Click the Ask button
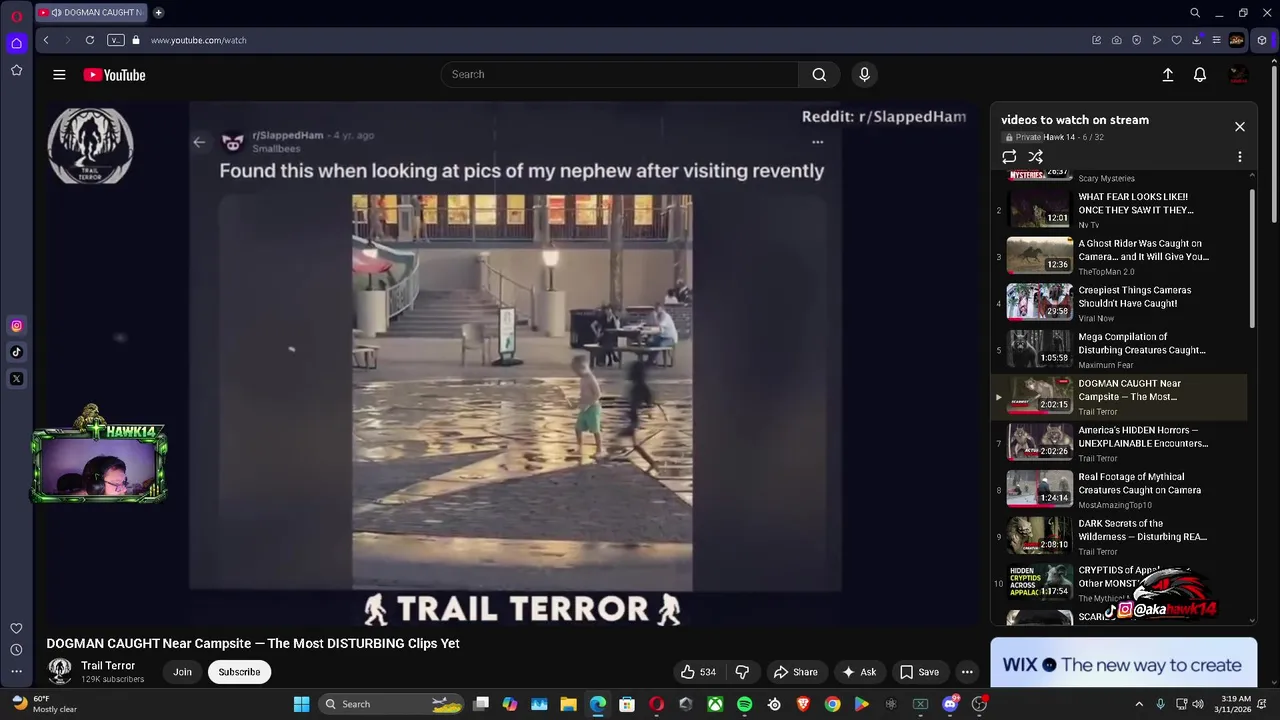 [x=859, y=672]
